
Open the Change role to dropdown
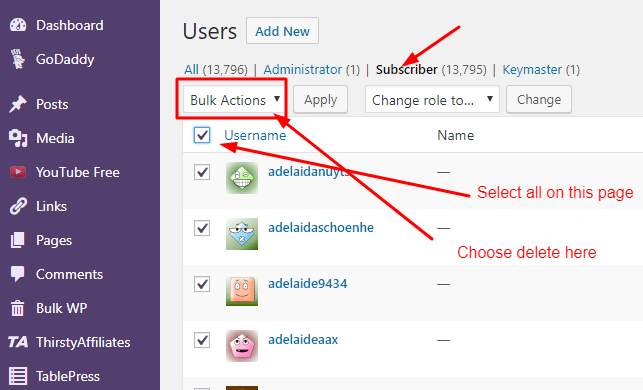click(x=432, y=99)
